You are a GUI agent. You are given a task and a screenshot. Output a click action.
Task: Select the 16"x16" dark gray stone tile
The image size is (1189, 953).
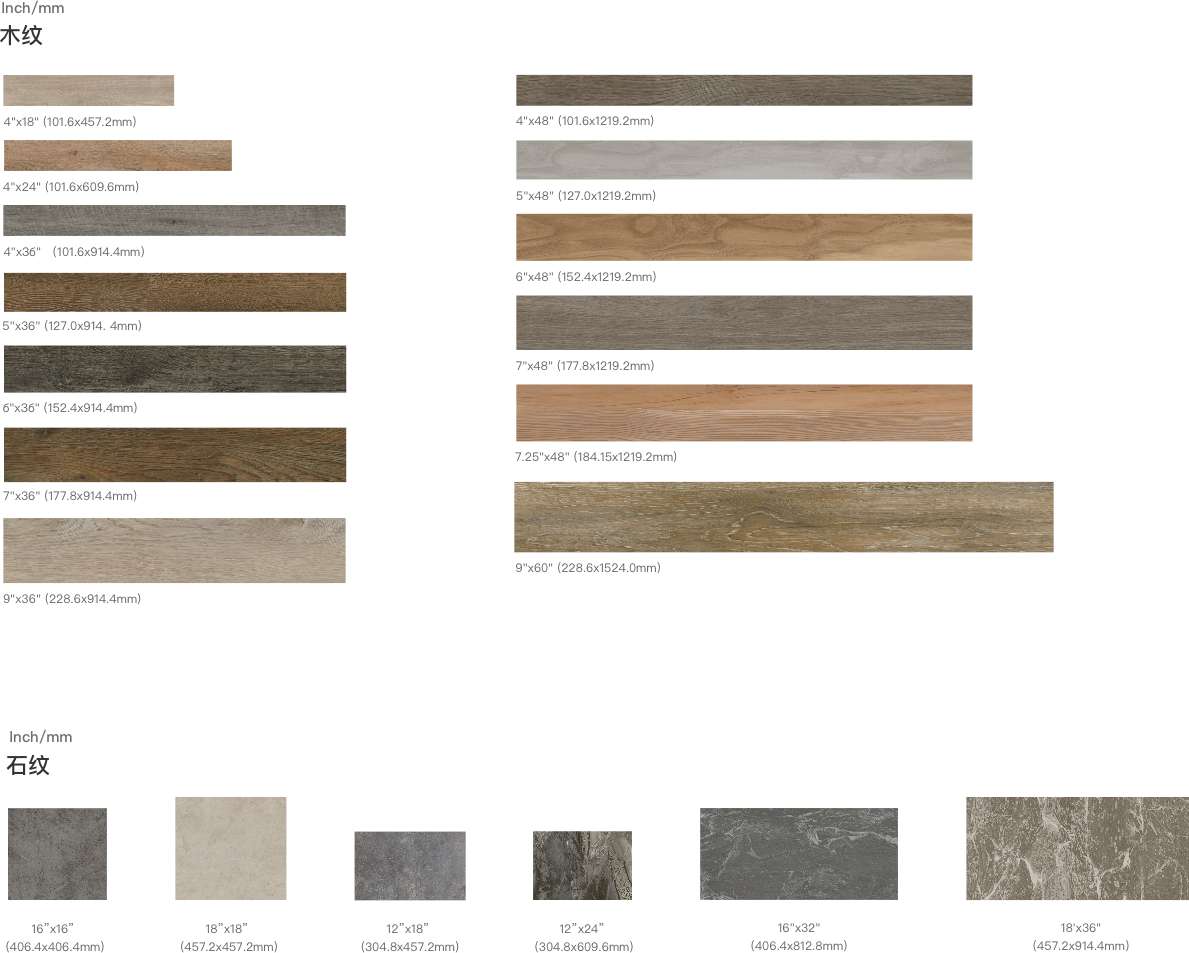click(x=57, y=854)
